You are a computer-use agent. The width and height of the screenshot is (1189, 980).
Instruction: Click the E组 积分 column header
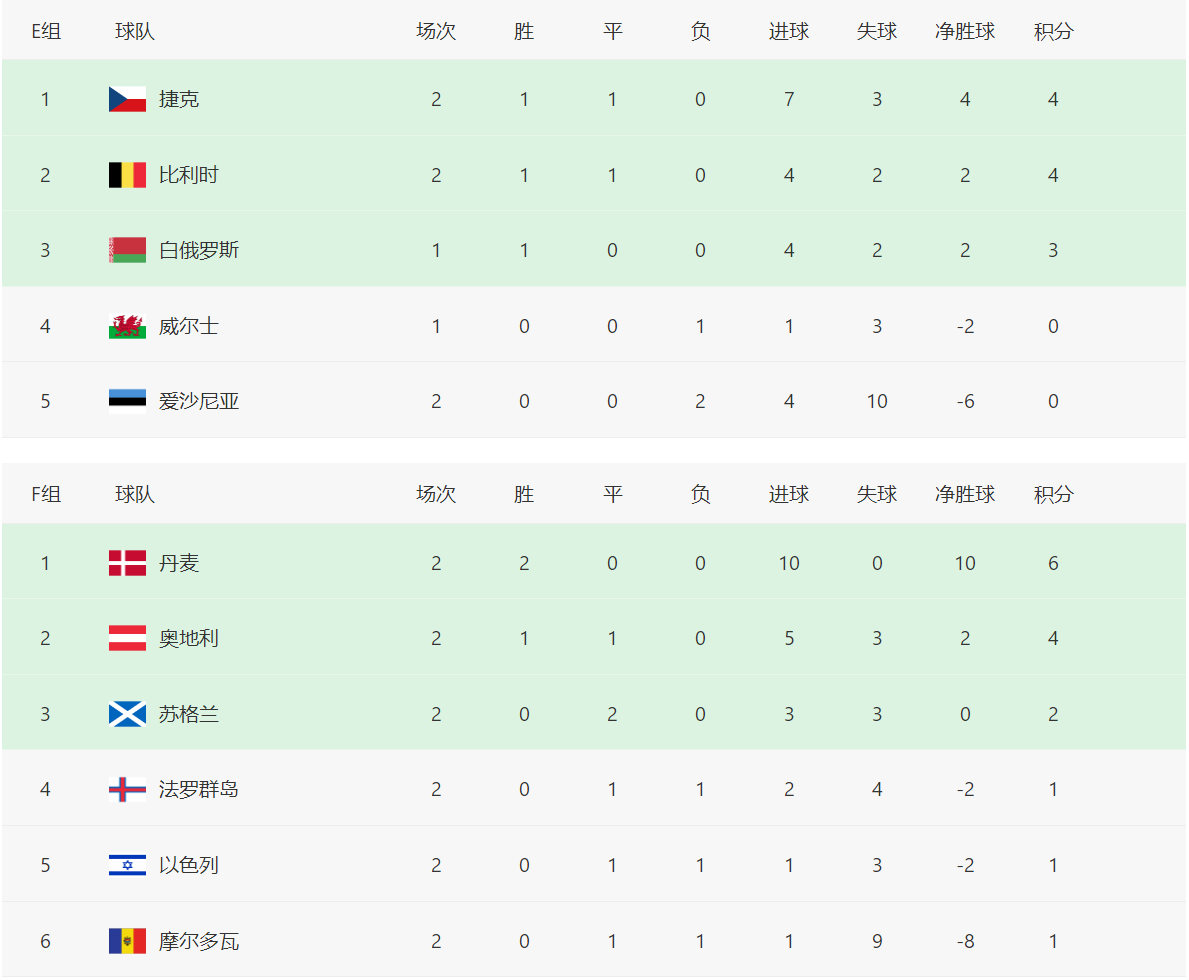[x=1053, y=31]
